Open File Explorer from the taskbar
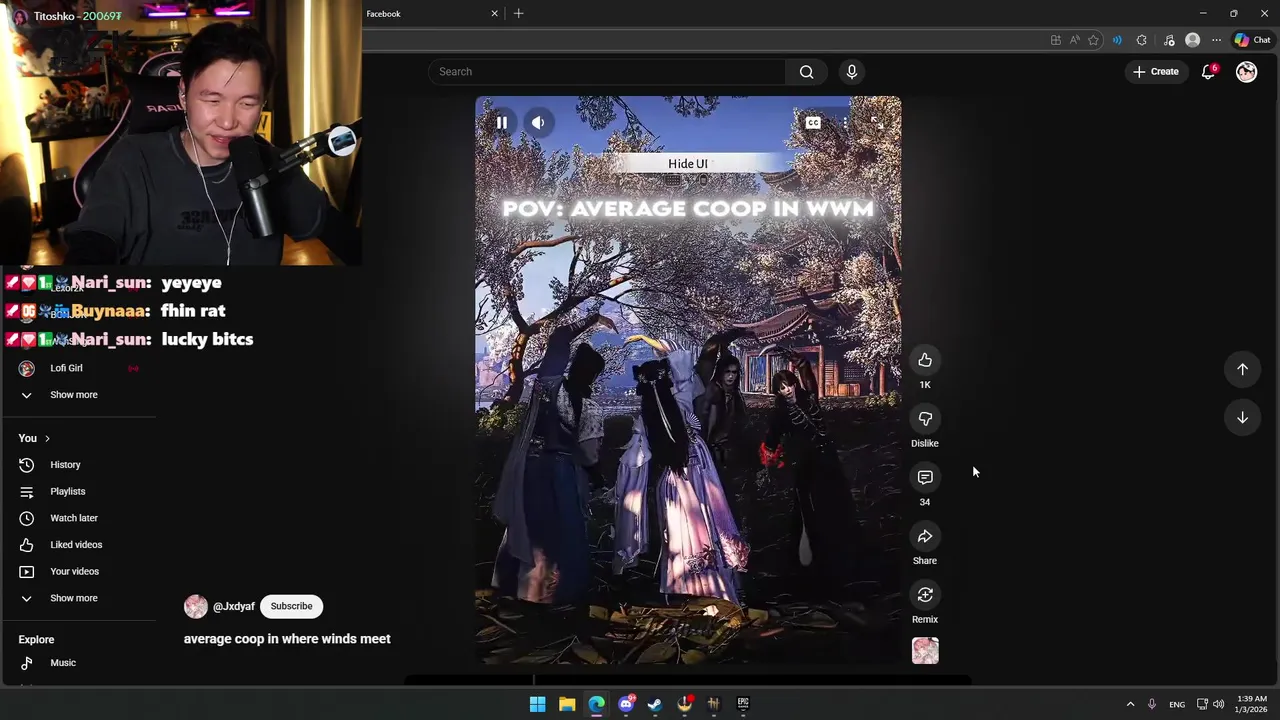 pos(567,704)
